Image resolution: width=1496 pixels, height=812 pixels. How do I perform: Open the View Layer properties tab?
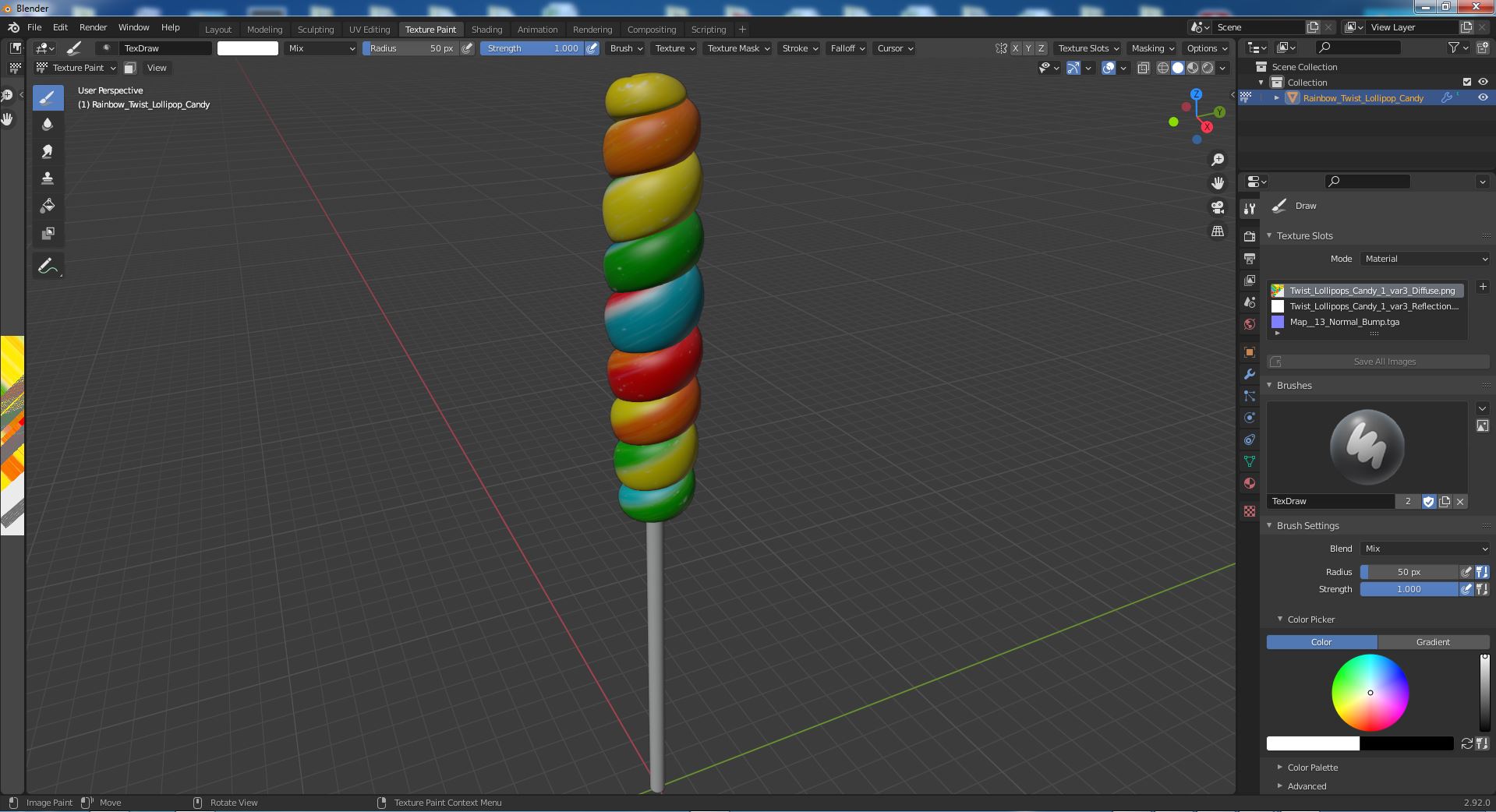1250,280
